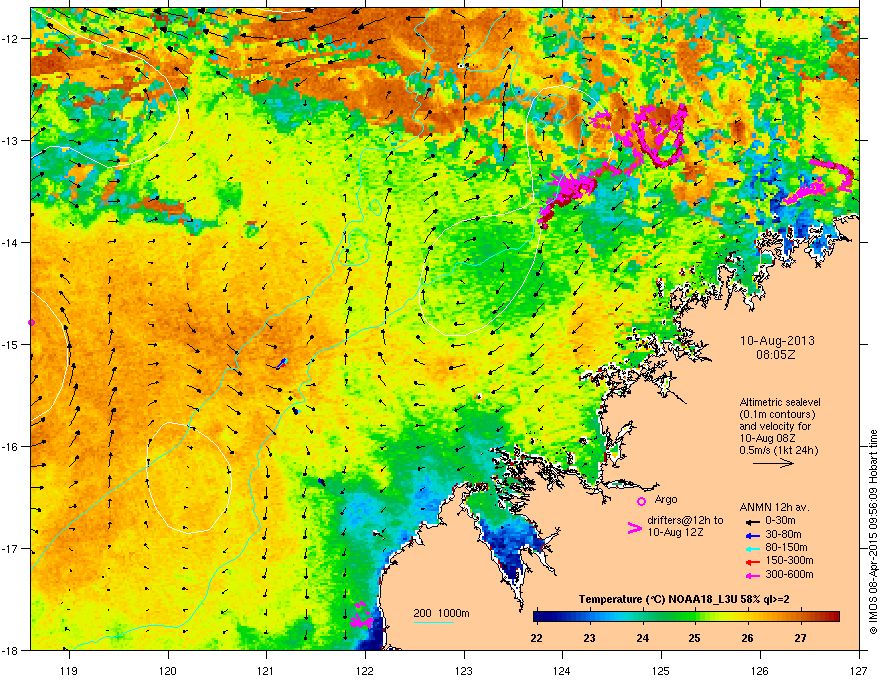Click the Argo legend label
The height and width of the screenshot is (680, 880).
[666, 499]
